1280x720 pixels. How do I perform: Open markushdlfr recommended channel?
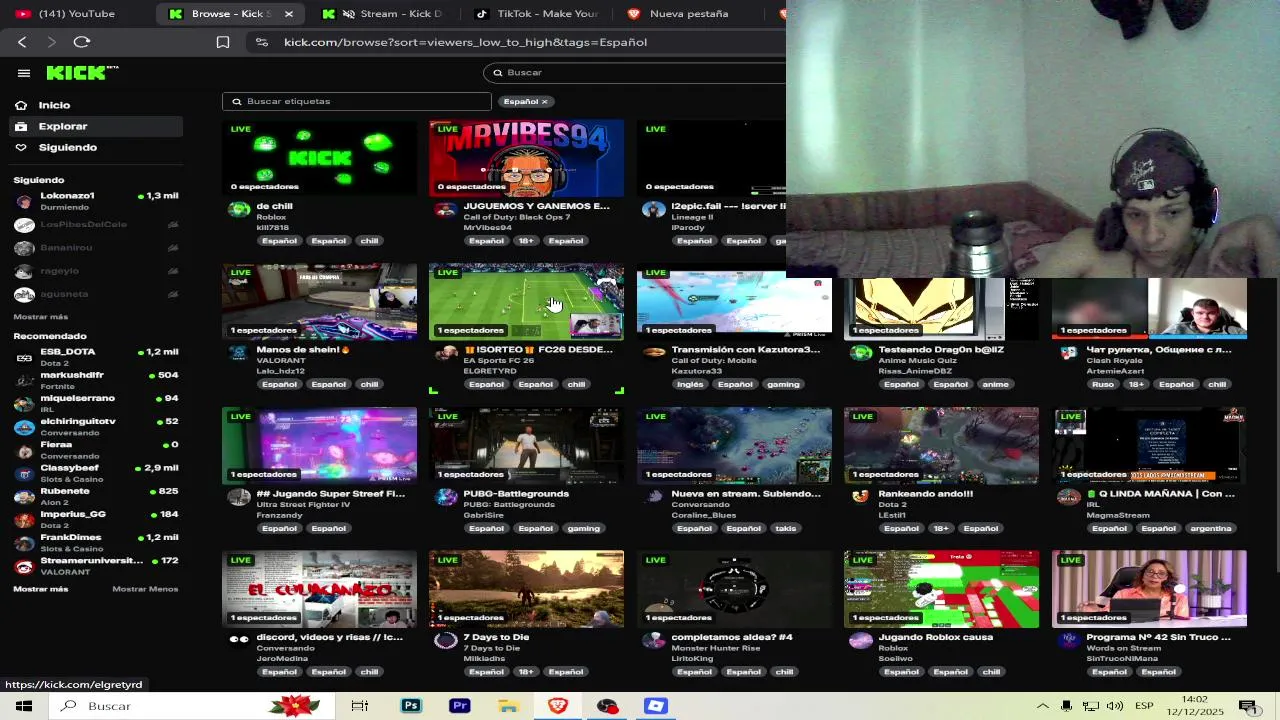(x=97, y=380)
